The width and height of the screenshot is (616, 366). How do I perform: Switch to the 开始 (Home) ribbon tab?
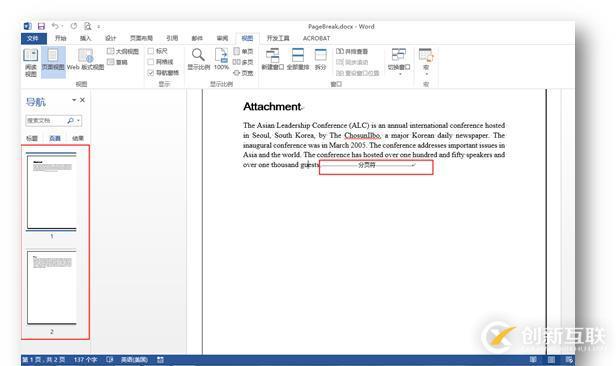coord(60,38)
